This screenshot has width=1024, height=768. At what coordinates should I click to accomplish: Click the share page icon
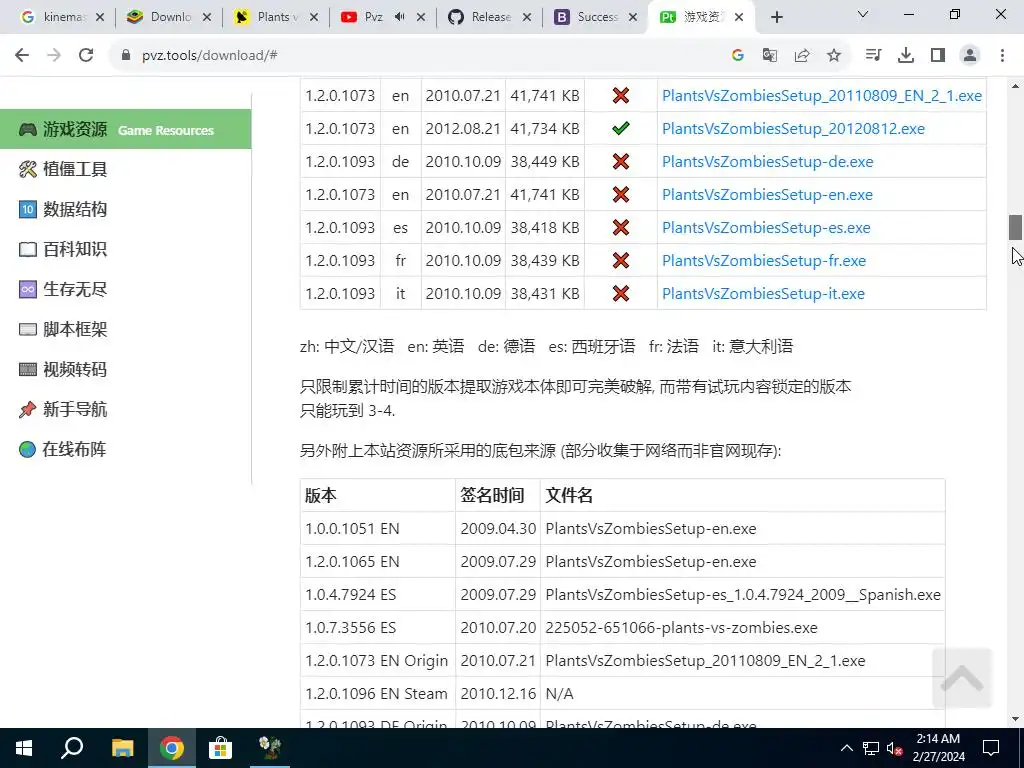[802, 56]
